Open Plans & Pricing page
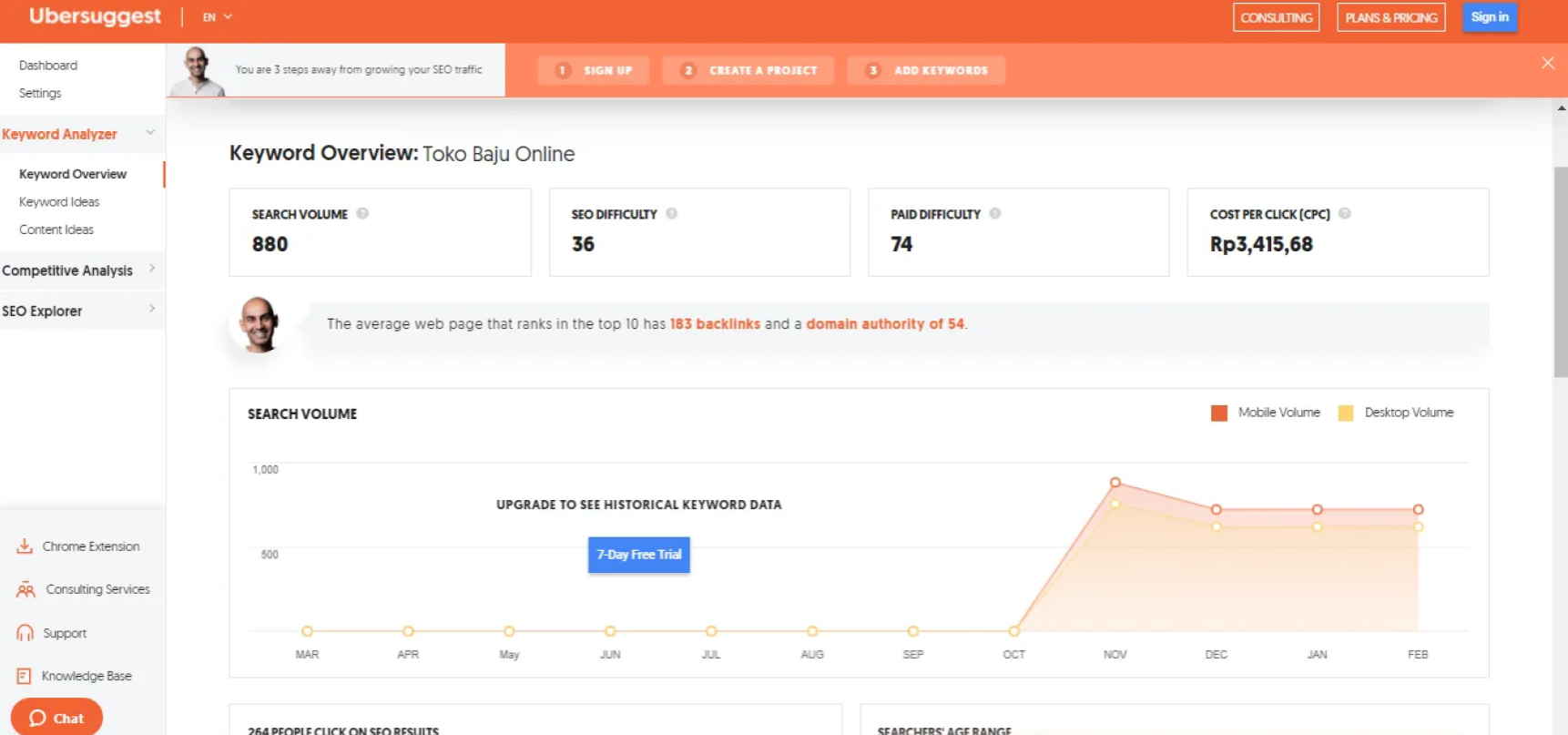Image resolution: width=1568 pixels, height=735 pixels. click(1390, 17)
